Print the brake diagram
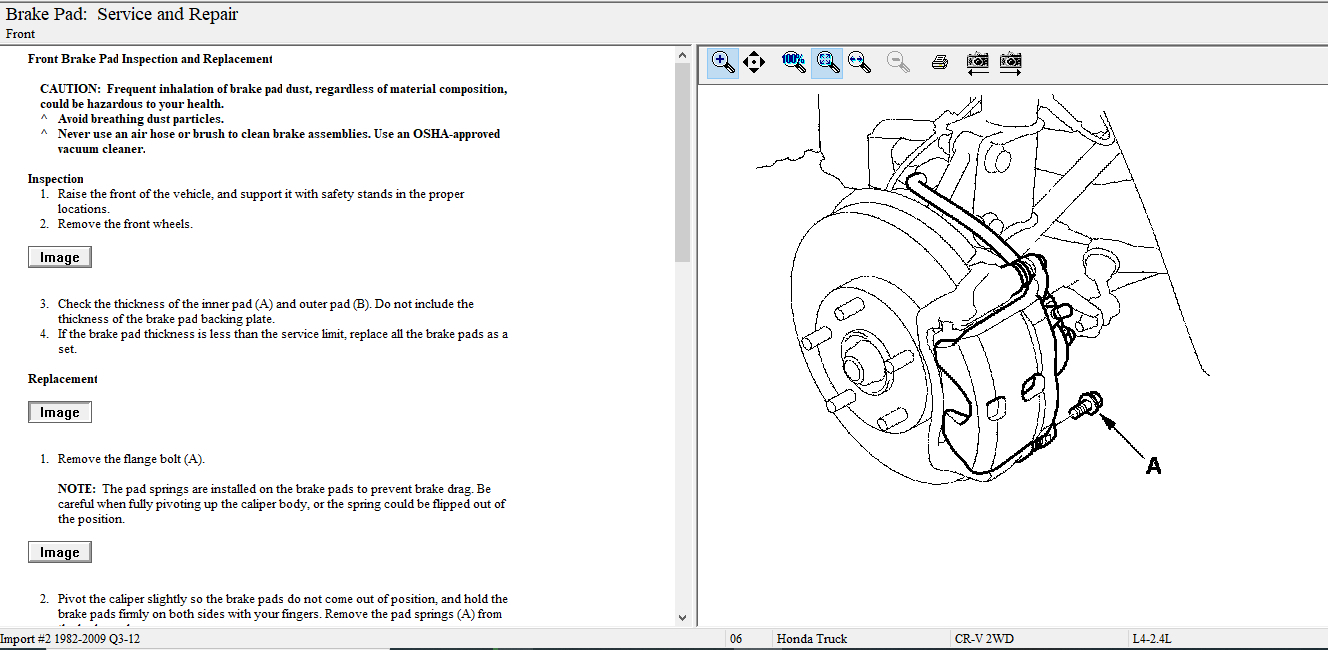This screenshot has height=650, width=1328. coord(939,62)
